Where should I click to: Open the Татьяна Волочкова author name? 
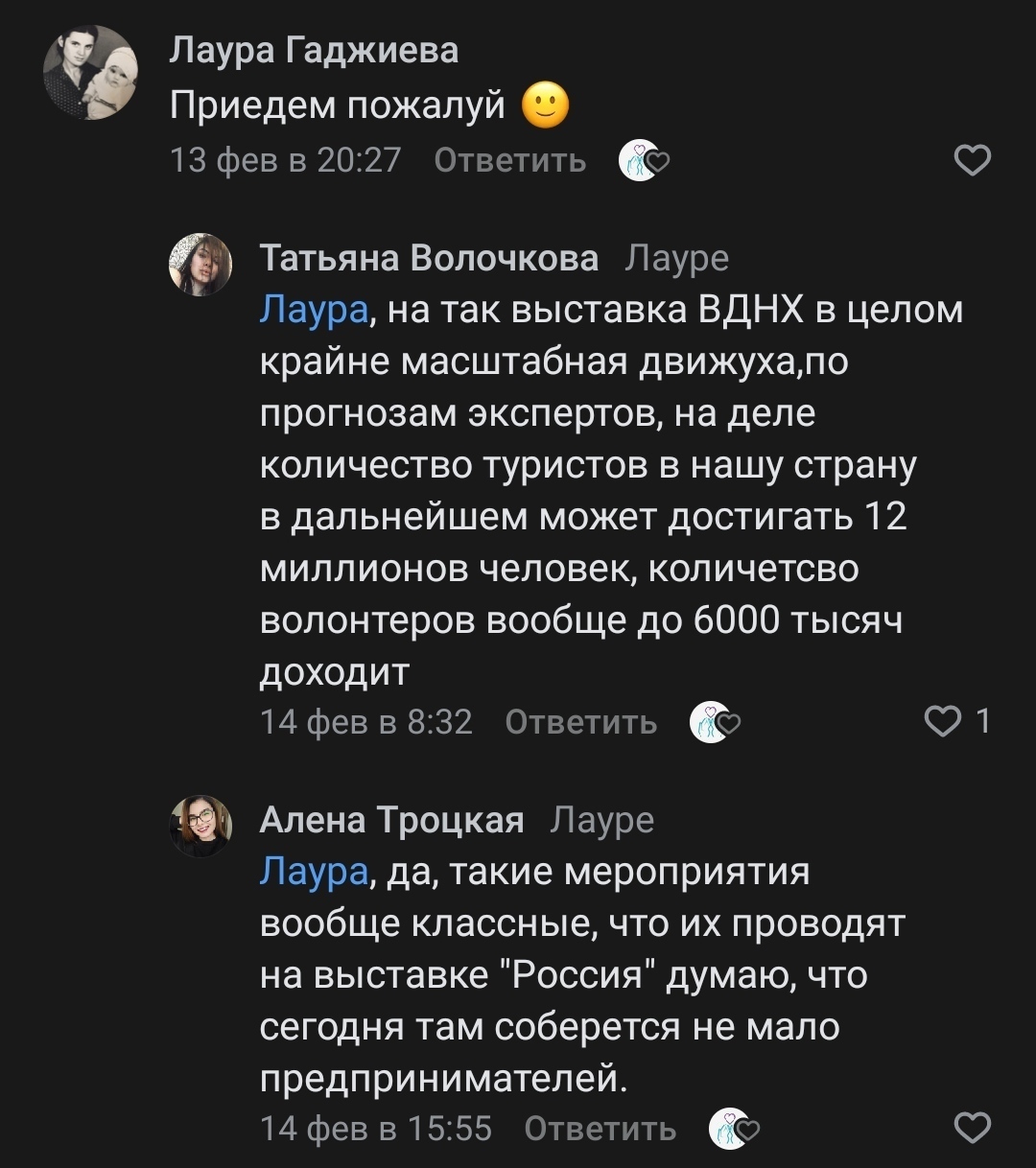coord(429,258)
